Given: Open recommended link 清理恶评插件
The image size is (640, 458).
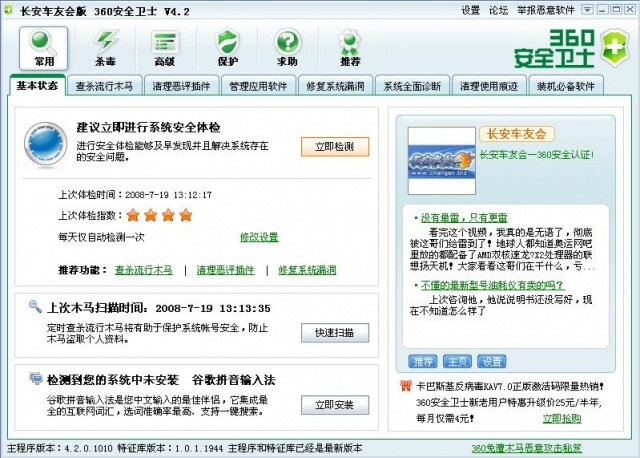Looking at the screenshot, I should click(225, 270).
